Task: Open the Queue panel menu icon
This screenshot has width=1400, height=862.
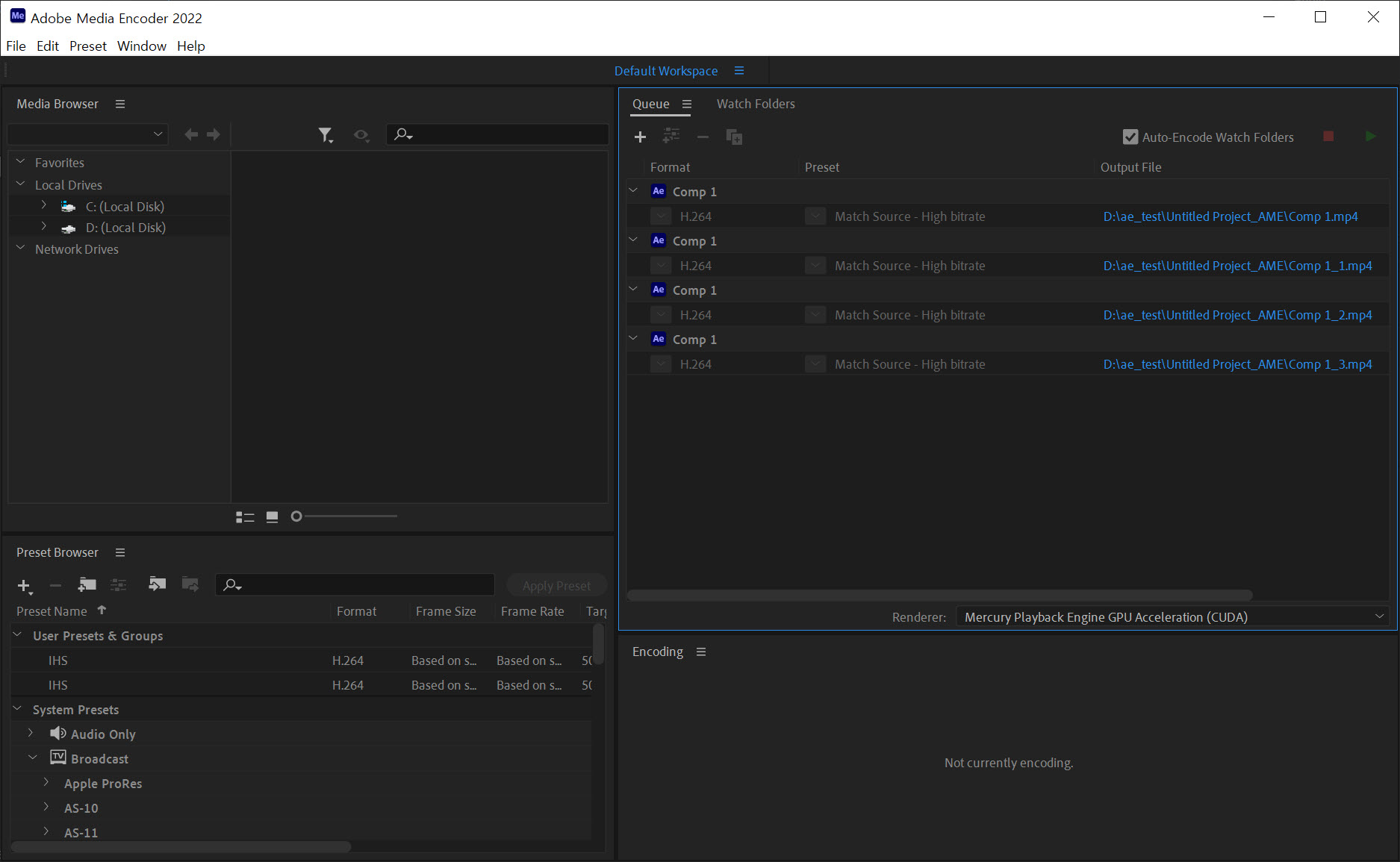Action: (687, 104)
